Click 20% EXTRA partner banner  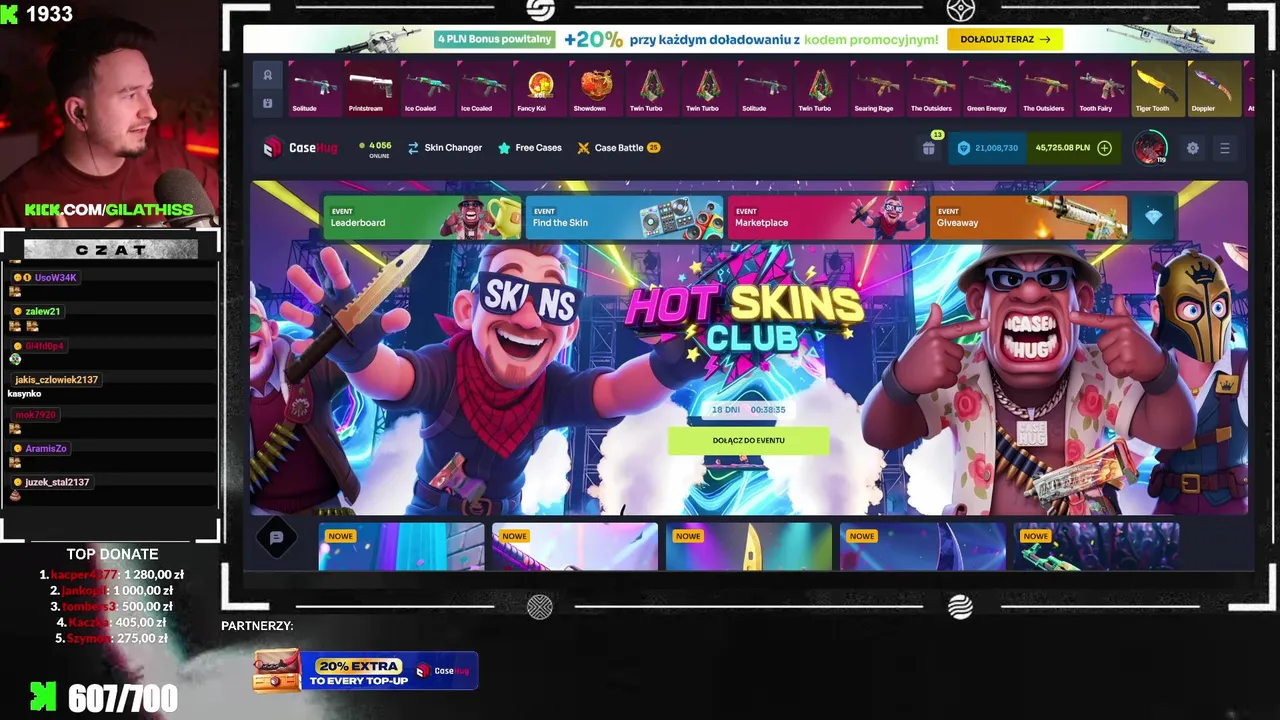(x=365, y=671)
